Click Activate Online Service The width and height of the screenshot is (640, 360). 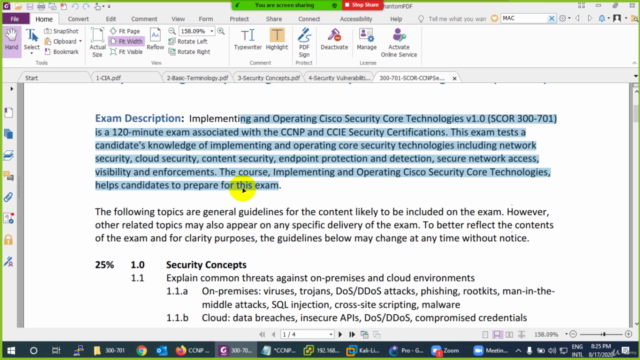coord(399,42)
